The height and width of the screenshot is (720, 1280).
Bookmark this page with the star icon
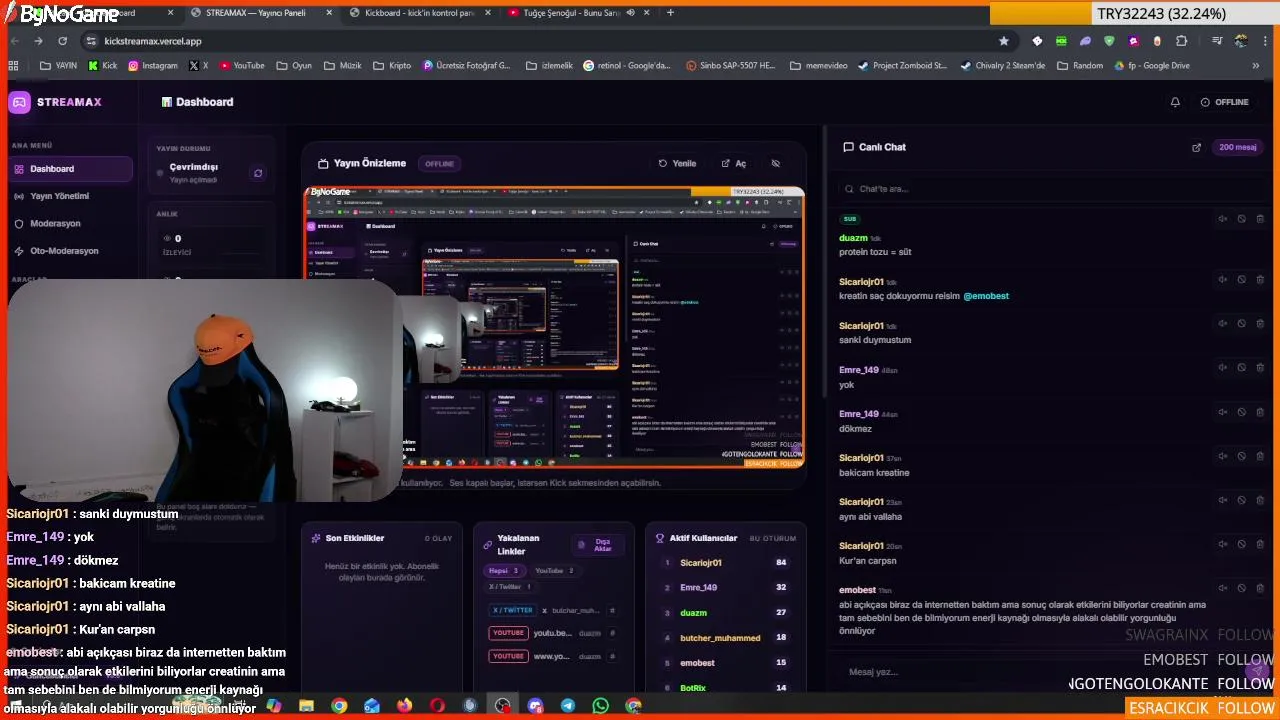tap(1004, 41)
